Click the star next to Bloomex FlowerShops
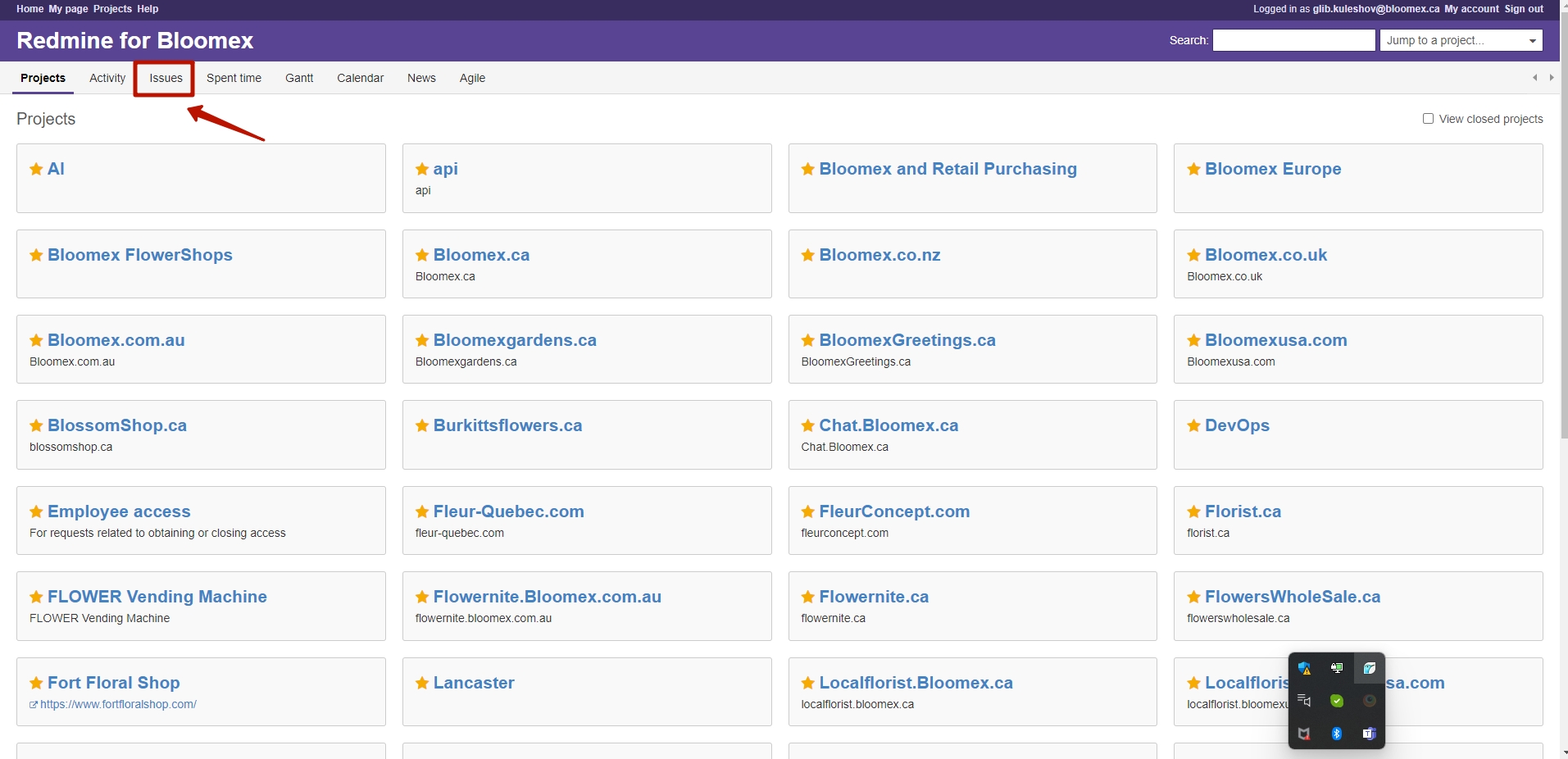Screen dimensions: 1568x759 [36, 255]
